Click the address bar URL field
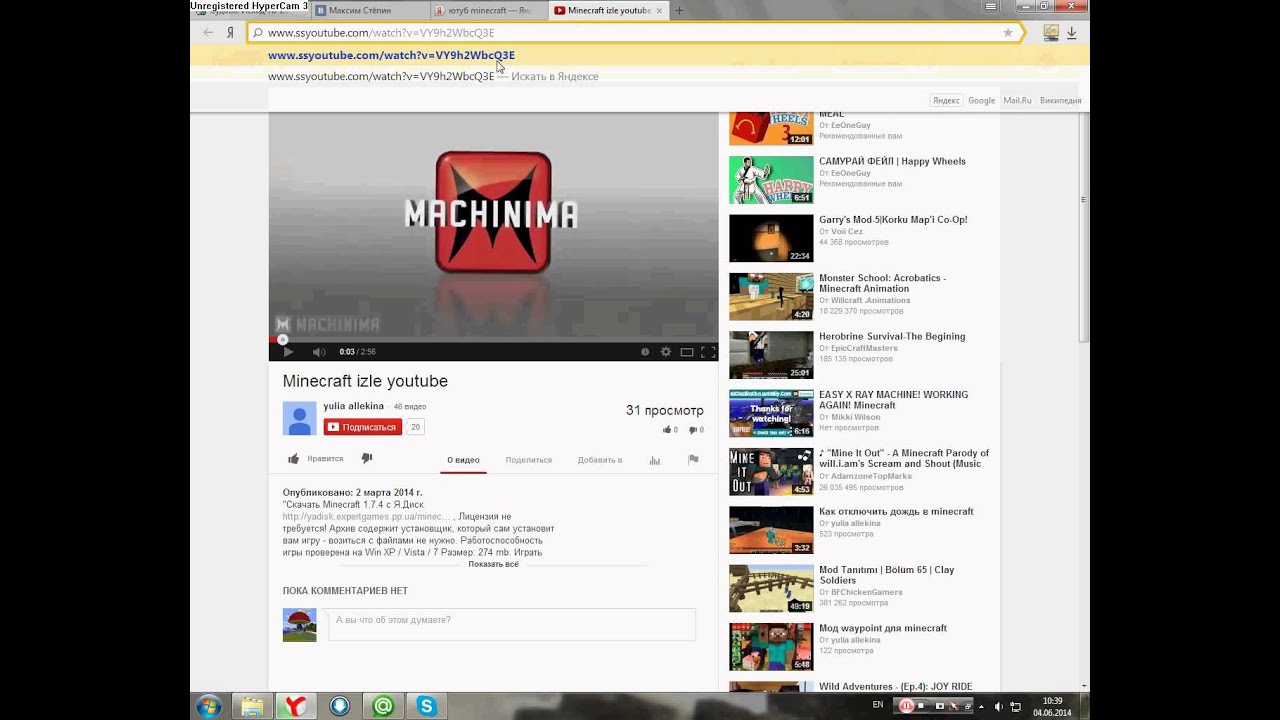This screenshot has height=720, width=1280. click(x=636, y=33)
